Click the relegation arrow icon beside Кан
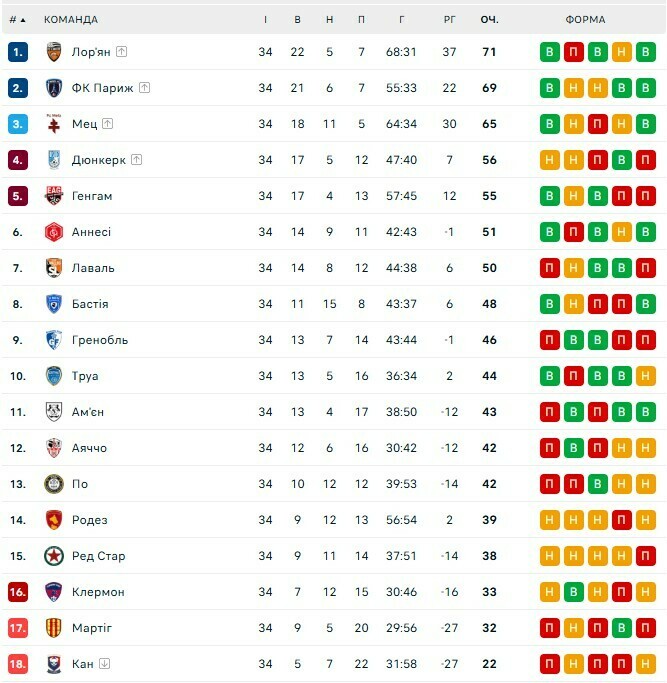The width and height of the screenshot is (667, 683). pyautogui.click(x=104, y=664)
